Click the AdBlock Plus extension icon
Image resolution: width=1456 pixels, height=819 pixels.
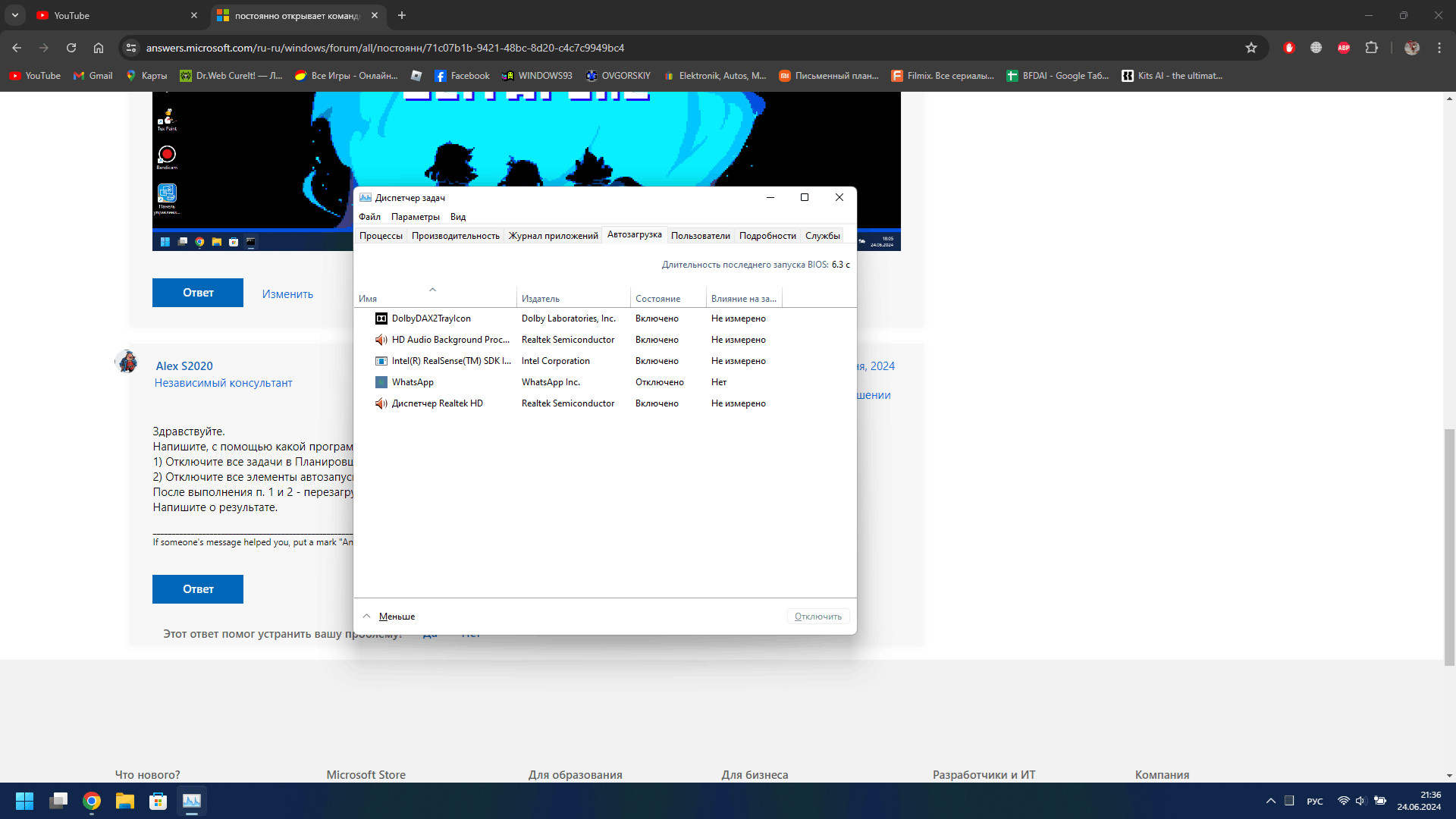point(1344,48)
